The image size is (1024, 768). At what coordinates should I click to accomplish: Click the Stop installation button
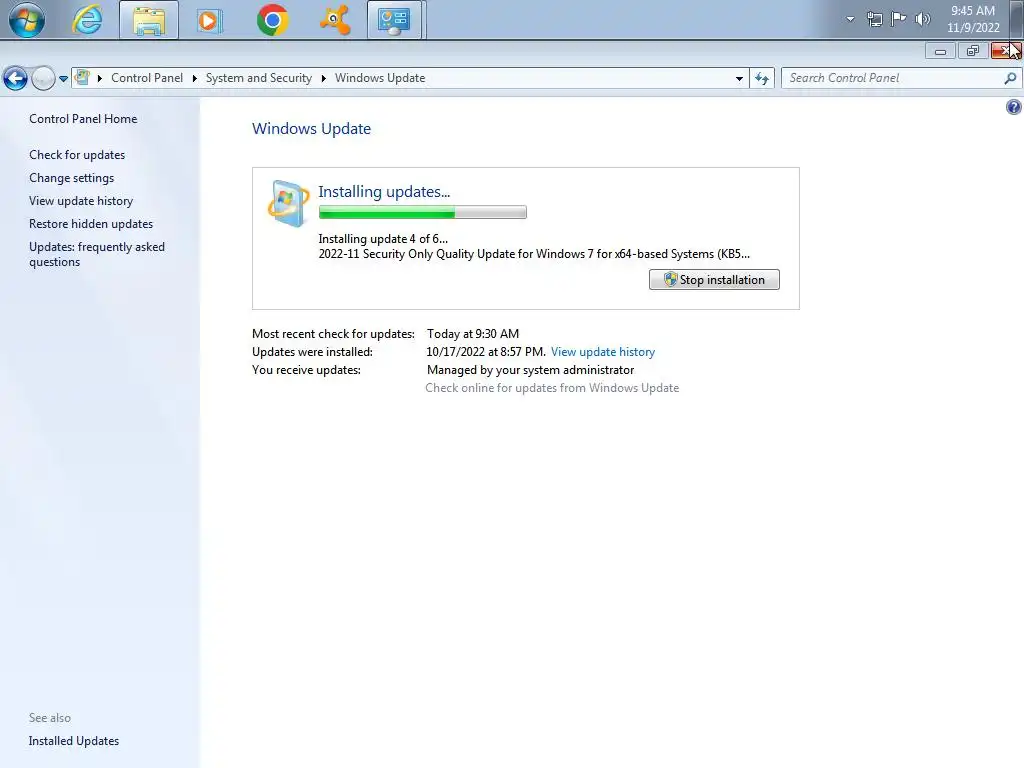pos(714,280)
